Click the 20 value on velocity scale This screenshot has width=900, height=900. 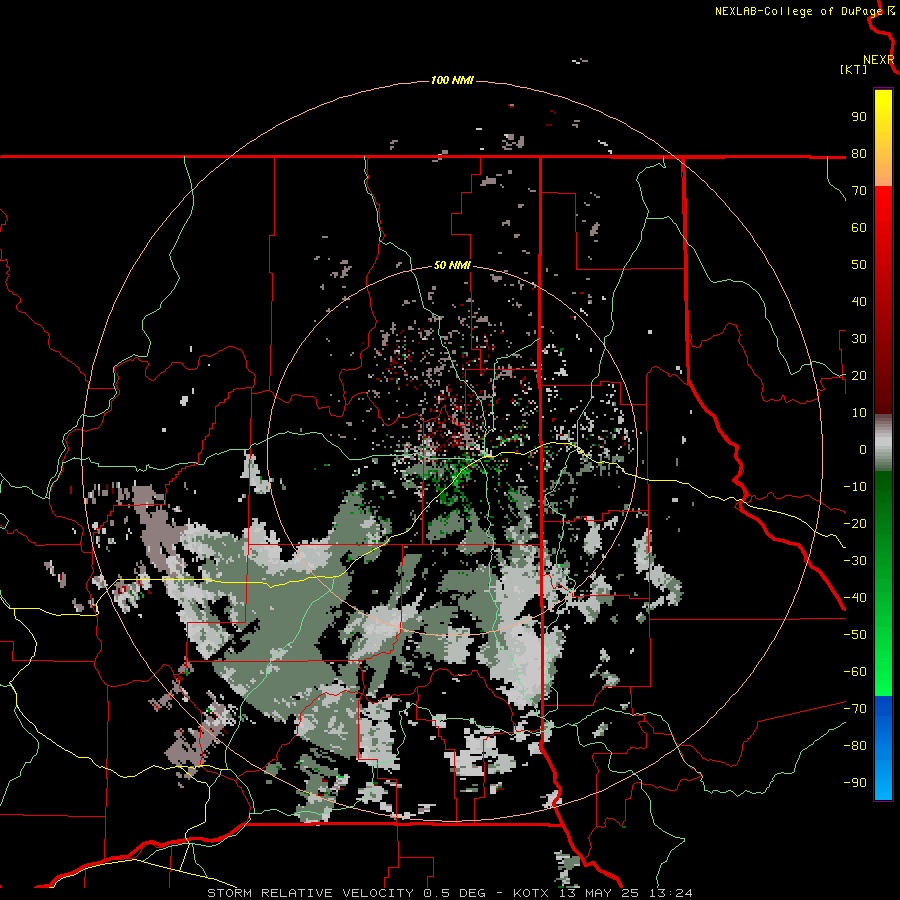(859, 375)
